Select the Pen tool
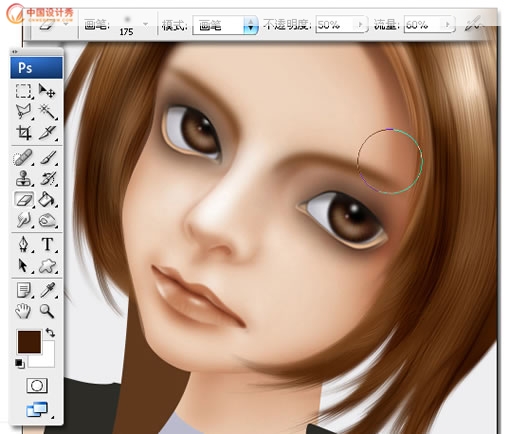Viewport: 510px width, 434px height. pyautogui.click(x=24, y=244)
